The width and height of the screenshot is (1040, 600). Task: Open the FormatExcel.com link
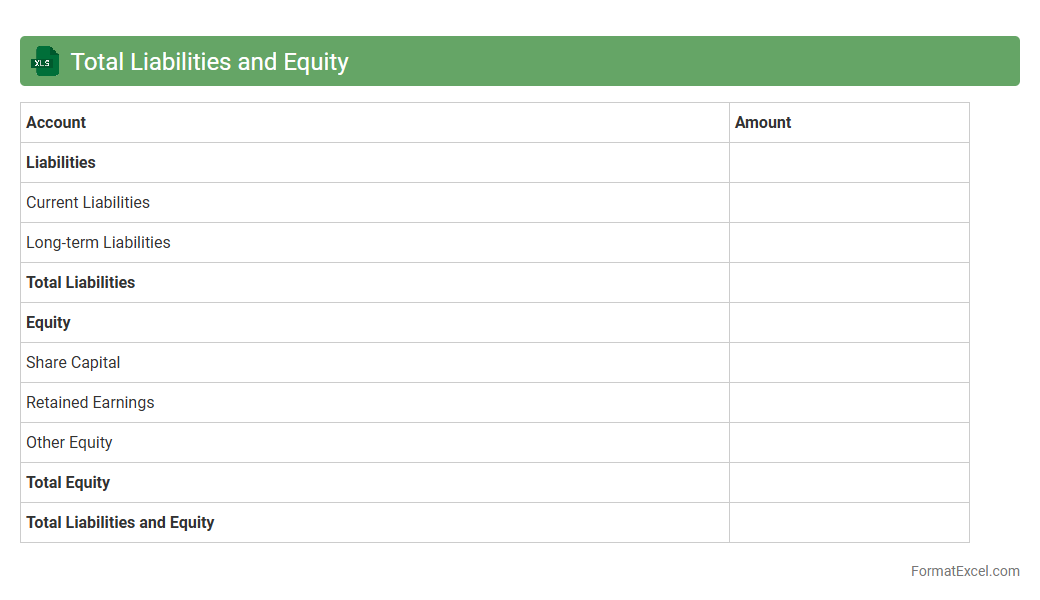pyautogui.click(x=964, y=571)
